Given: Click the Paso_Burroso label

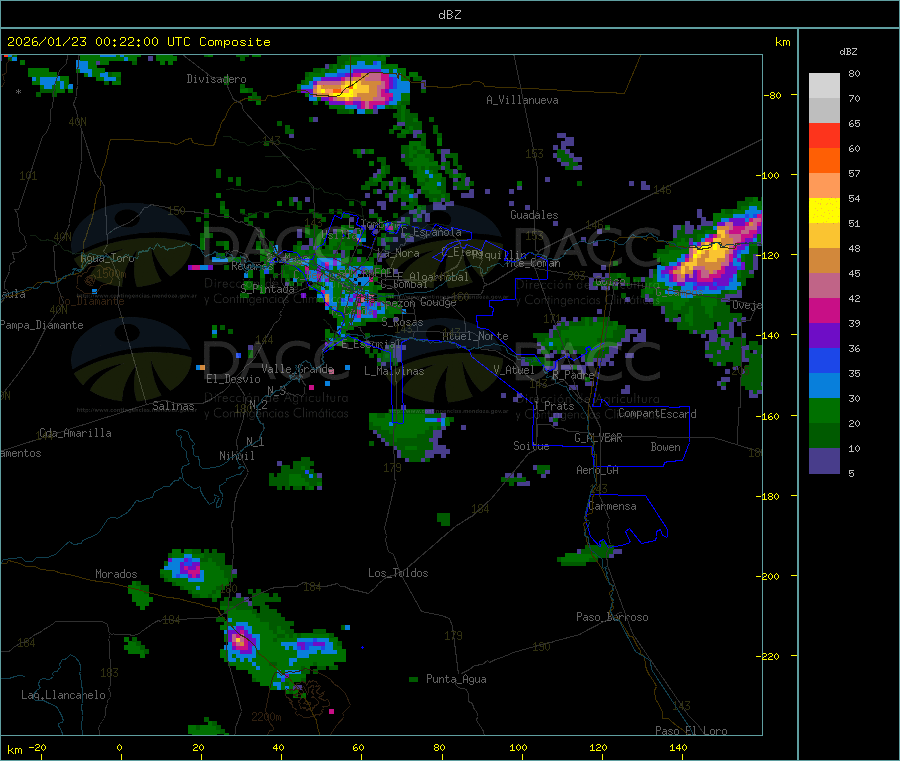Looking at the screenshot, I should [612, 617].
